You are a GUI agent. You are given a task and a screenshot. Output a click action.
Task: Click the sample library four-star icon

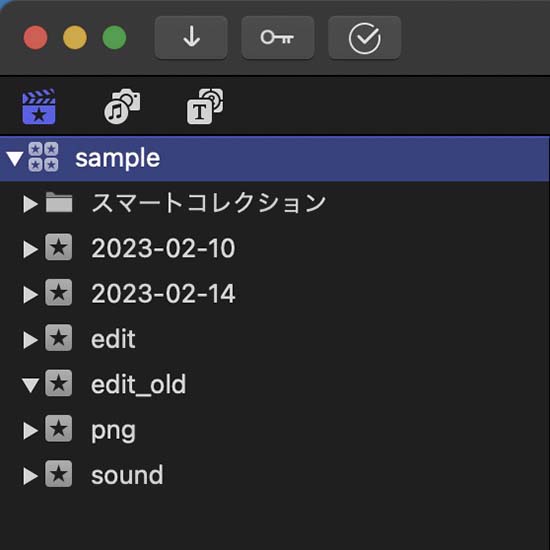click(43, 157)
